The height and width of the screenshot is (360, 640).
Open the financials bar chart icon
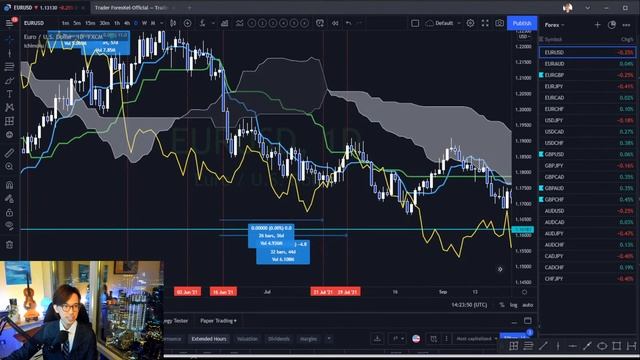[x=224, y=23]
